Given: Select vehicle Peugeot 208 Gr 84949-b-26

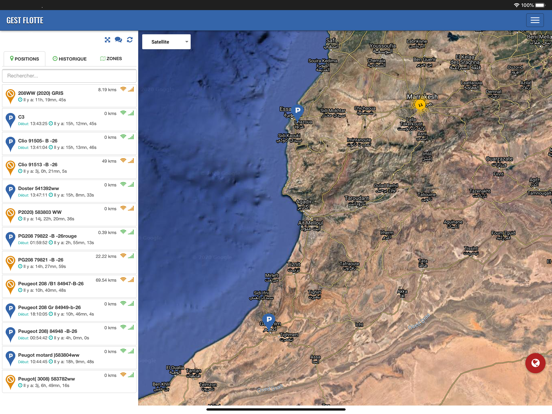Looking at the screenshot, I should (49, 307).
